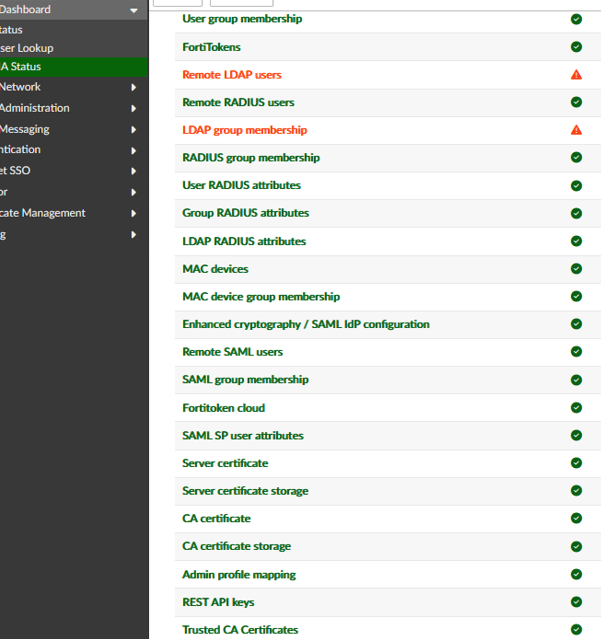Open User Lookup in sidebar
The width and height of the screenshot is (601, 639).
[73, 48]
